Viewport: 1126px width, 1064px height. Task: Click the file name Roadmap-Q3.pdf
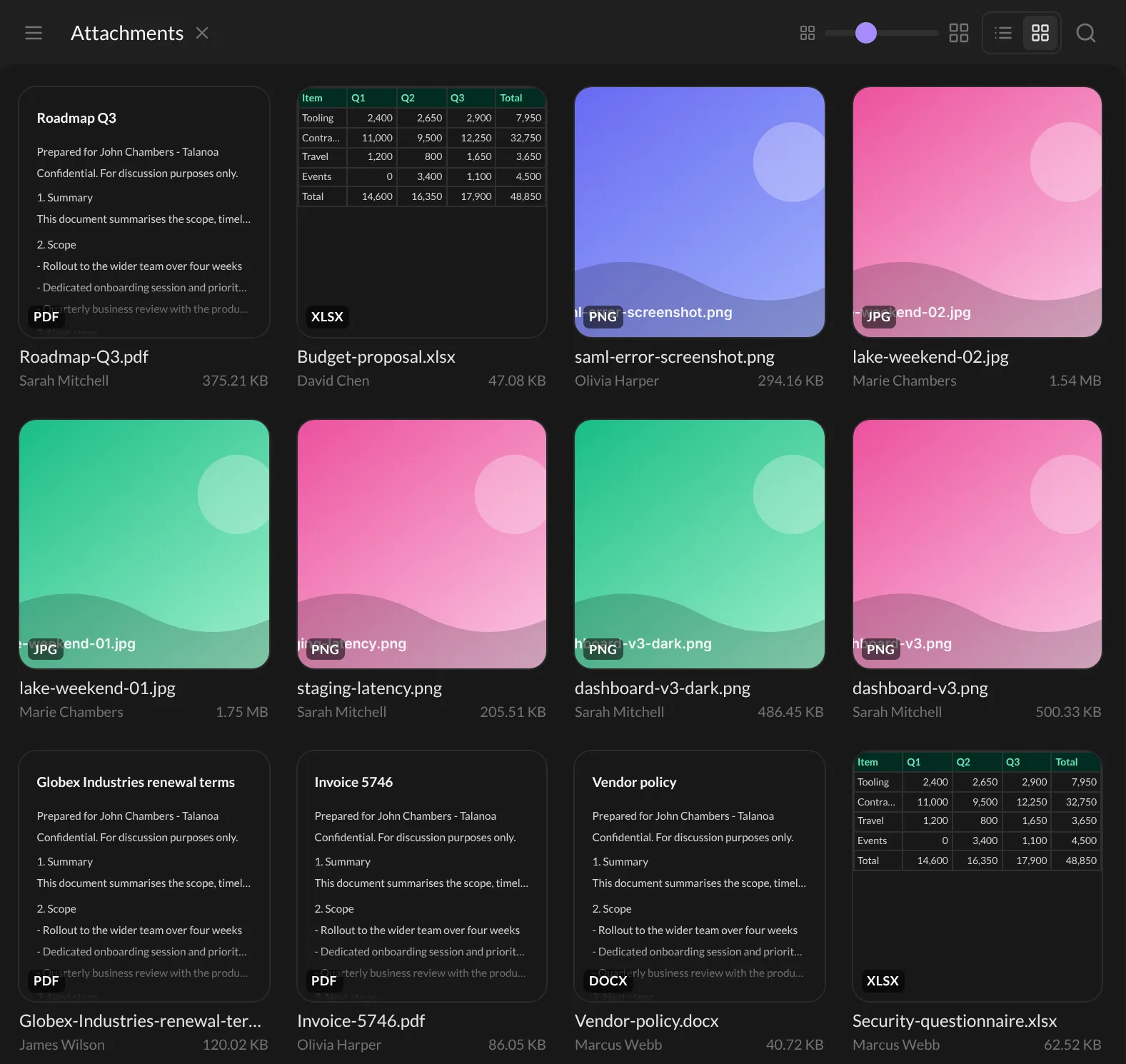(84, 356)
